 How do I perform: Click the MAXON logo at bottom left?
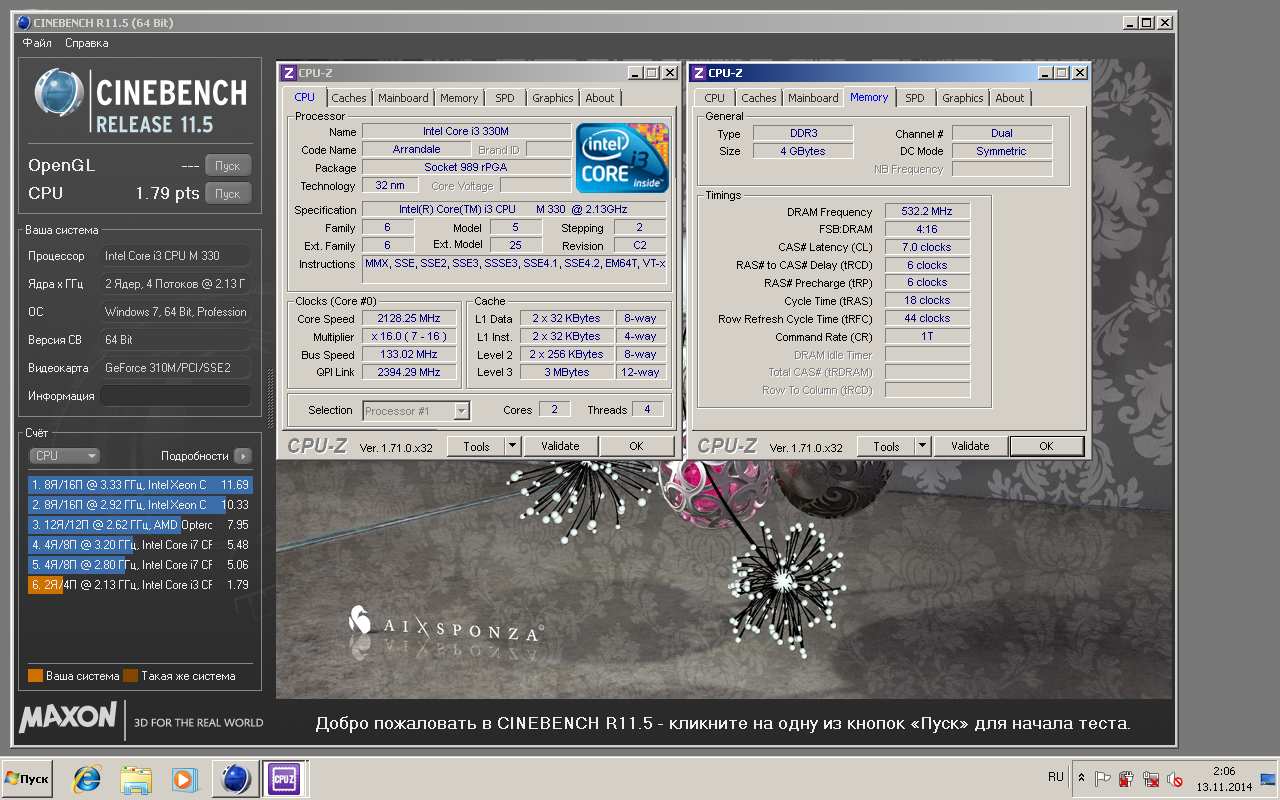tap(68, 717)
